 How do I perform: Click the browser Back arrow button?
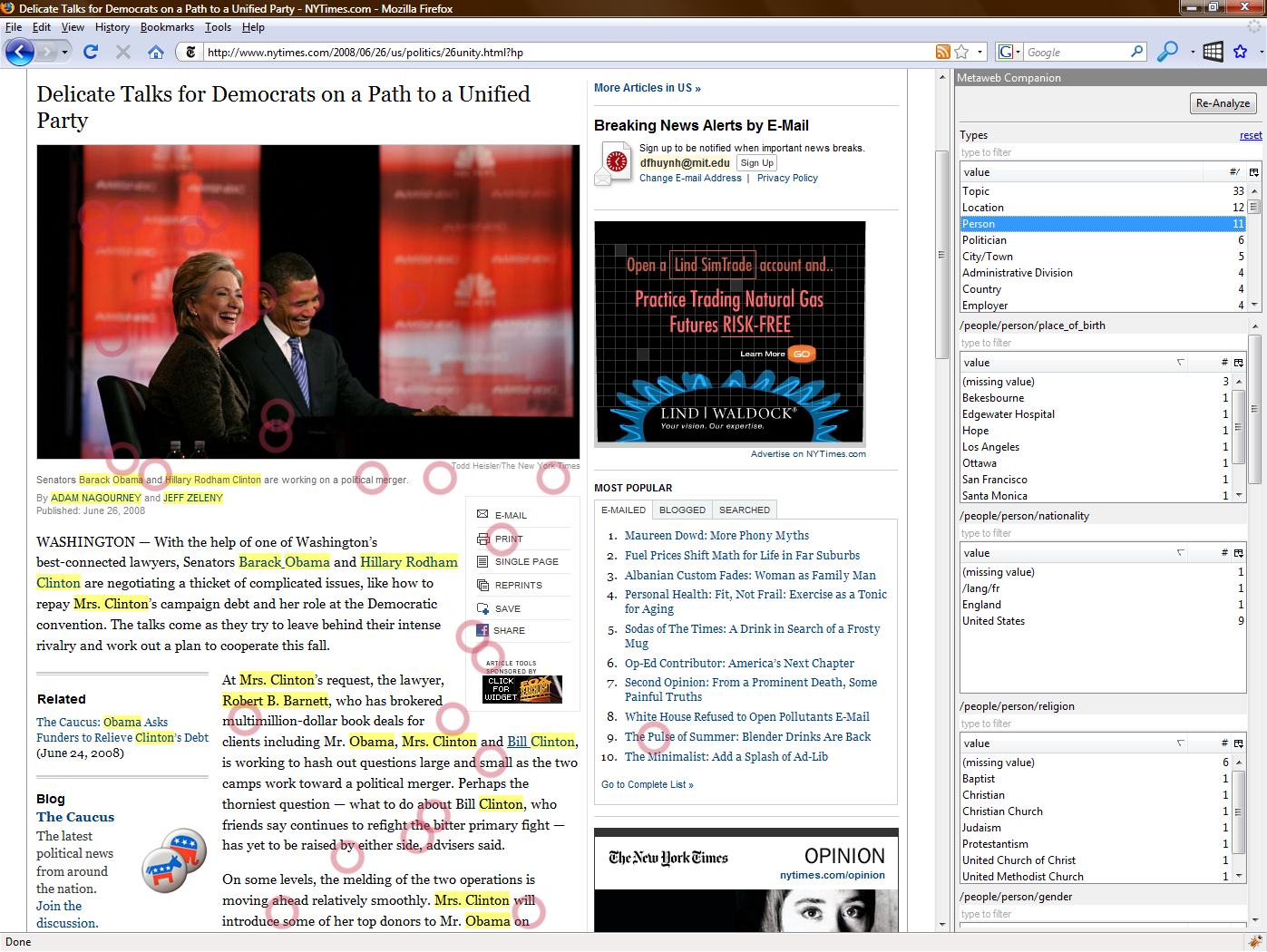20,52
